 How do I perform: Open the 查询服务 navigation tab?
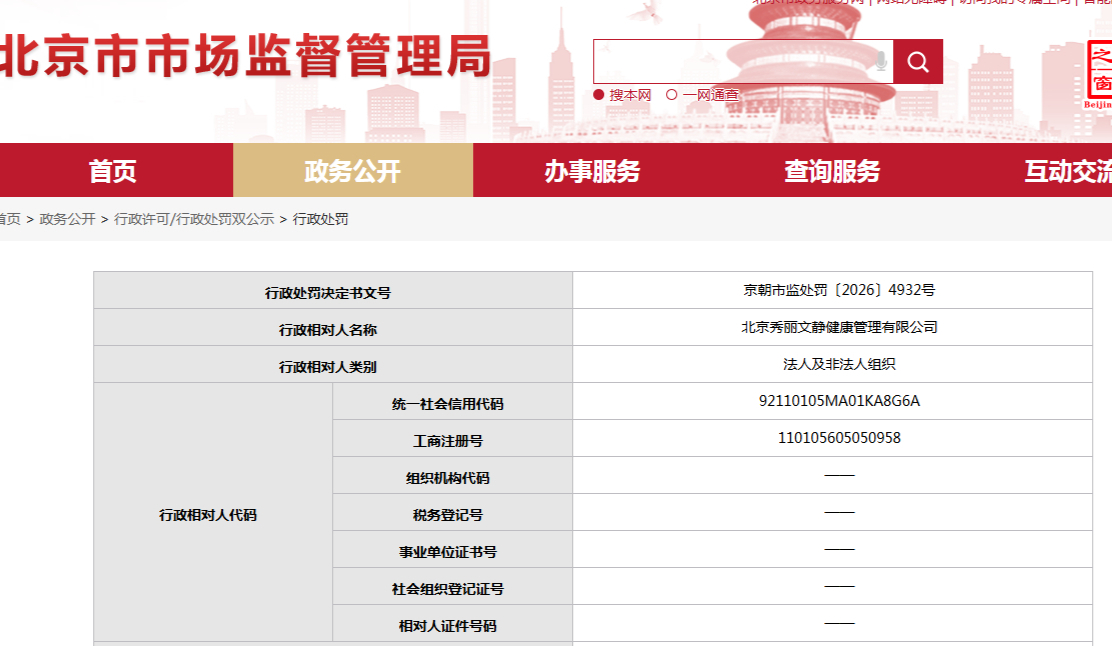[x=832, y=170]
